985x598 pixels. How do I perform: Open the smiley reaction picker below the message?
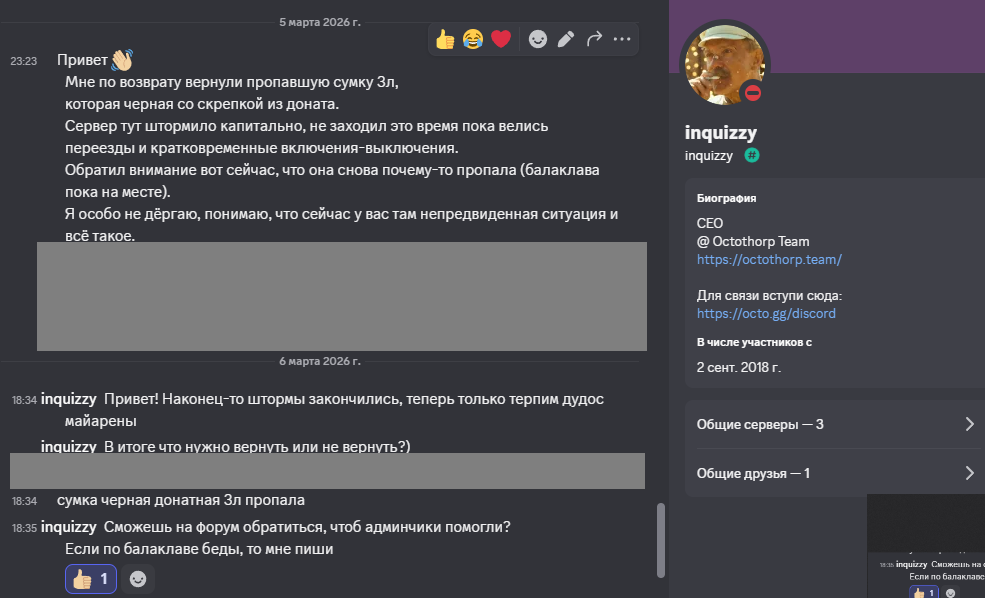coord(138,579)
